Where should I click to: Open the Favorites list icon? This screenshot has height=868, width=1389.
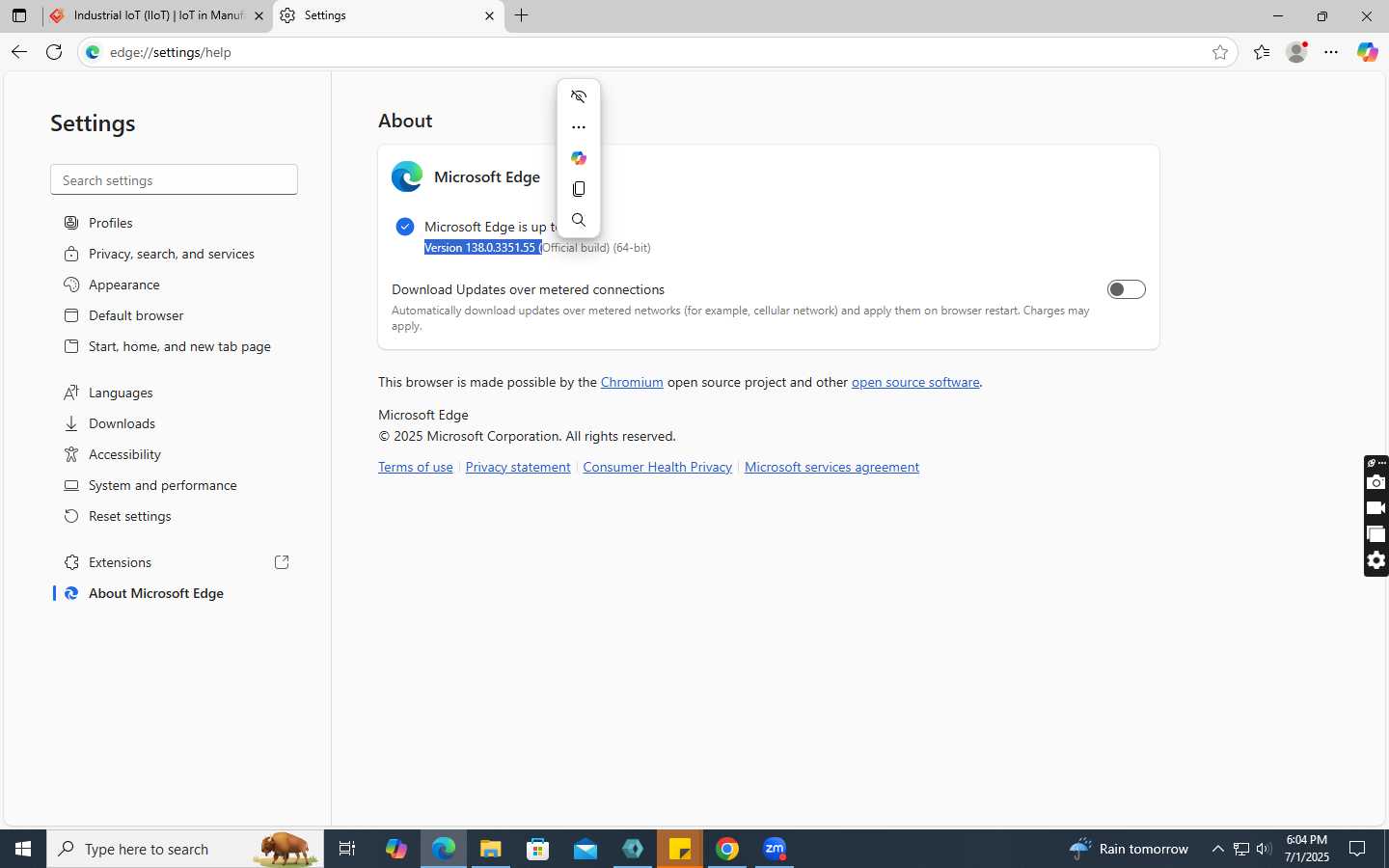(1262, 52)
